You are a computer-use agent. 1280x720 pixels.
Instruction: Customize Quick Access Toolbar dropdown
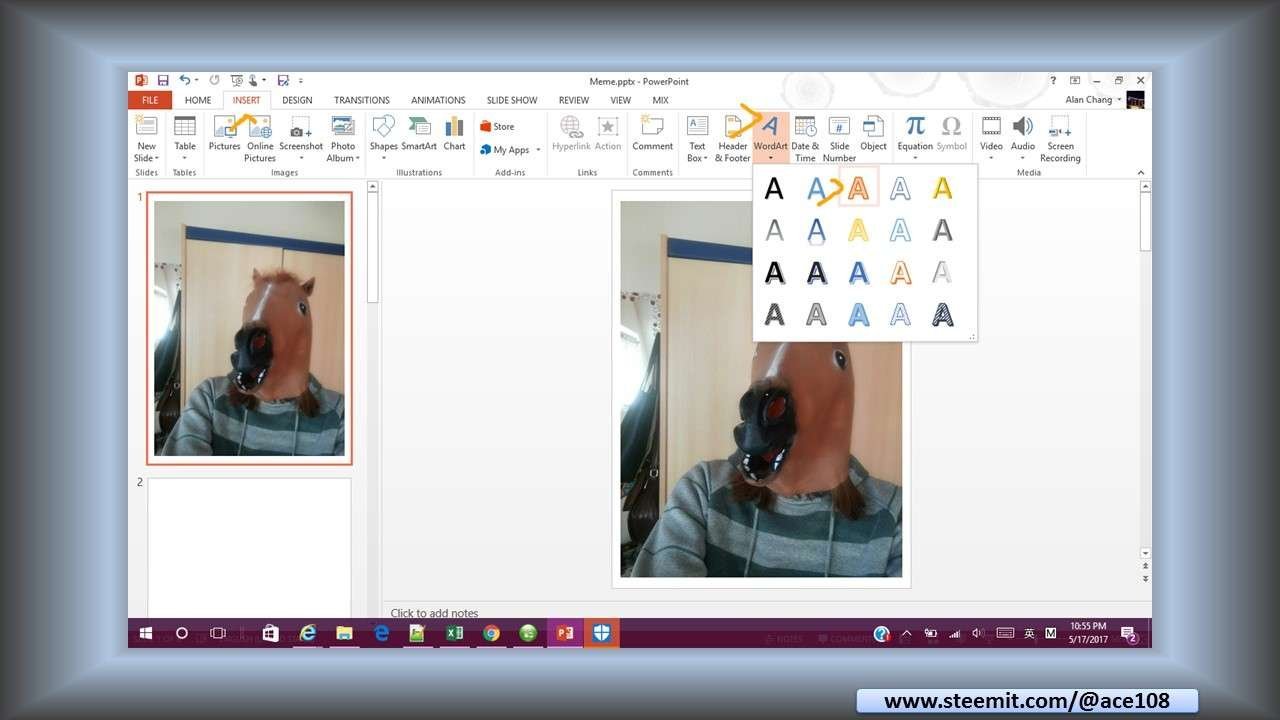[x=301, y=81]
